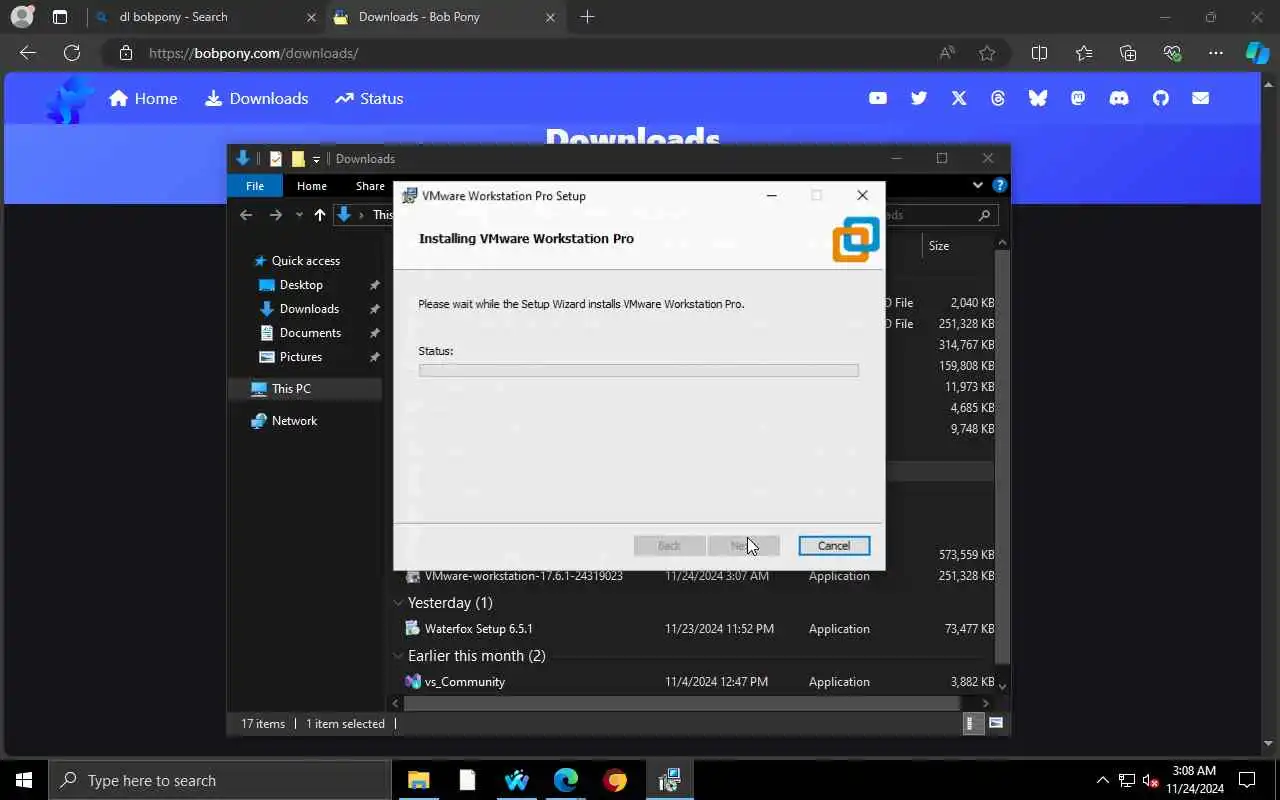Viewport: 1280px width, 800px height.
Task: Open Edge Settings and more menu
Action: point(1216,53)
